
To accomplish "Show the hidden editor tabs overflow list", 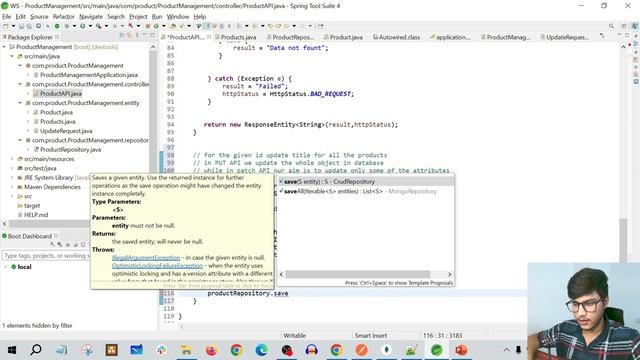I will click(x=602, y=36).
